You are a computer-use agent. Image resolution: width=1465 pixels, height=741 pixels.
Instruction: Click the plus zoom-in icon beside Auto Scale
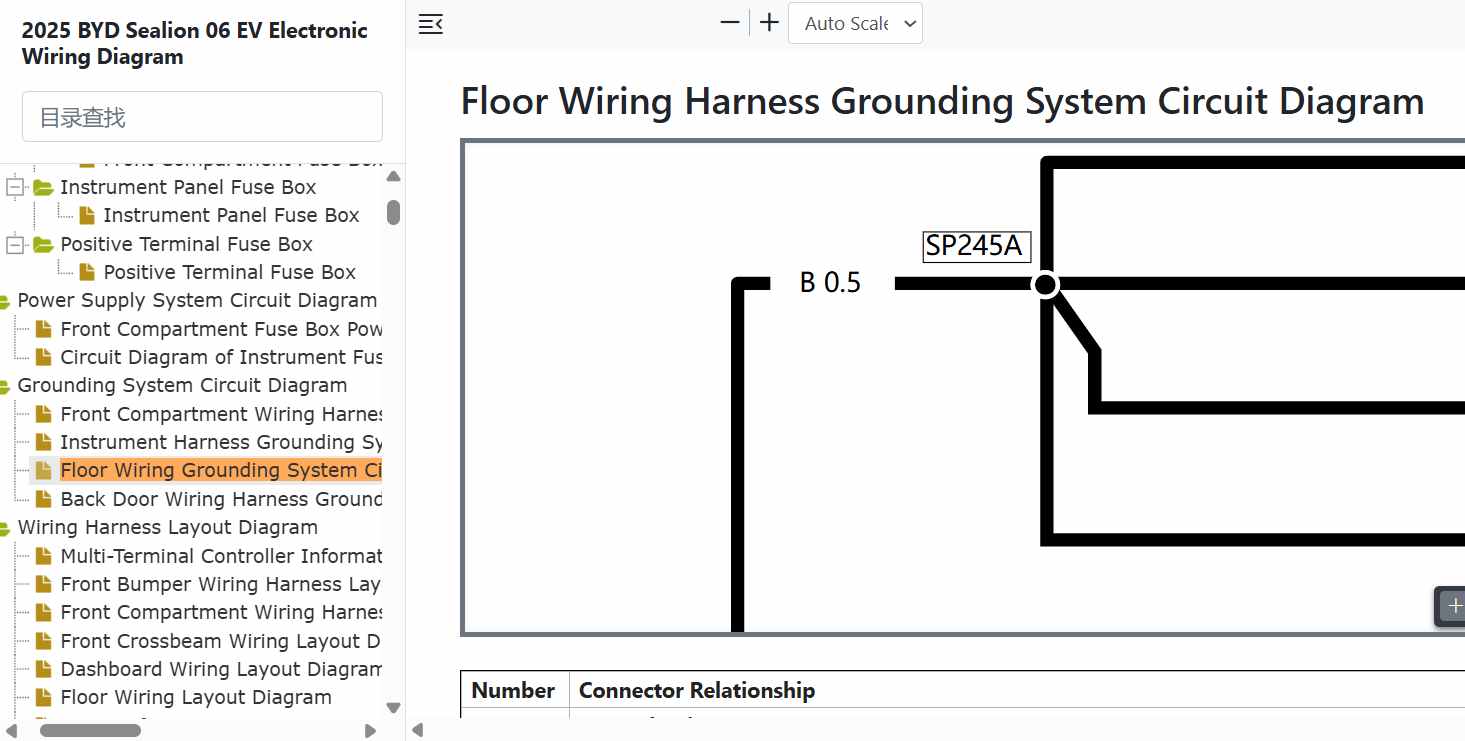click(x=769, y=23)
